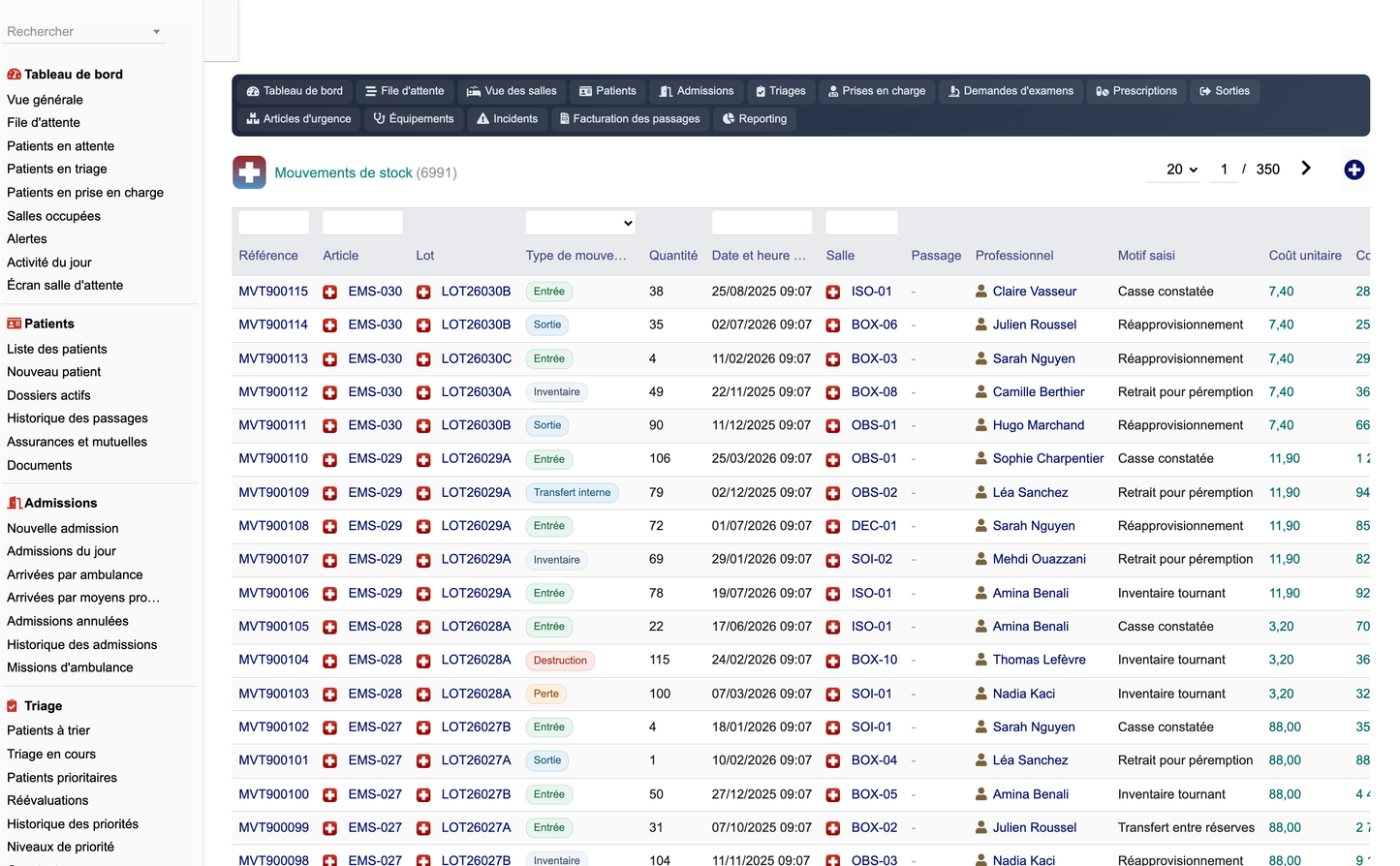Click the Mouvements de stock medical cross icon
Viewport: 1400px width, 866px height.
tap(249, 172)
